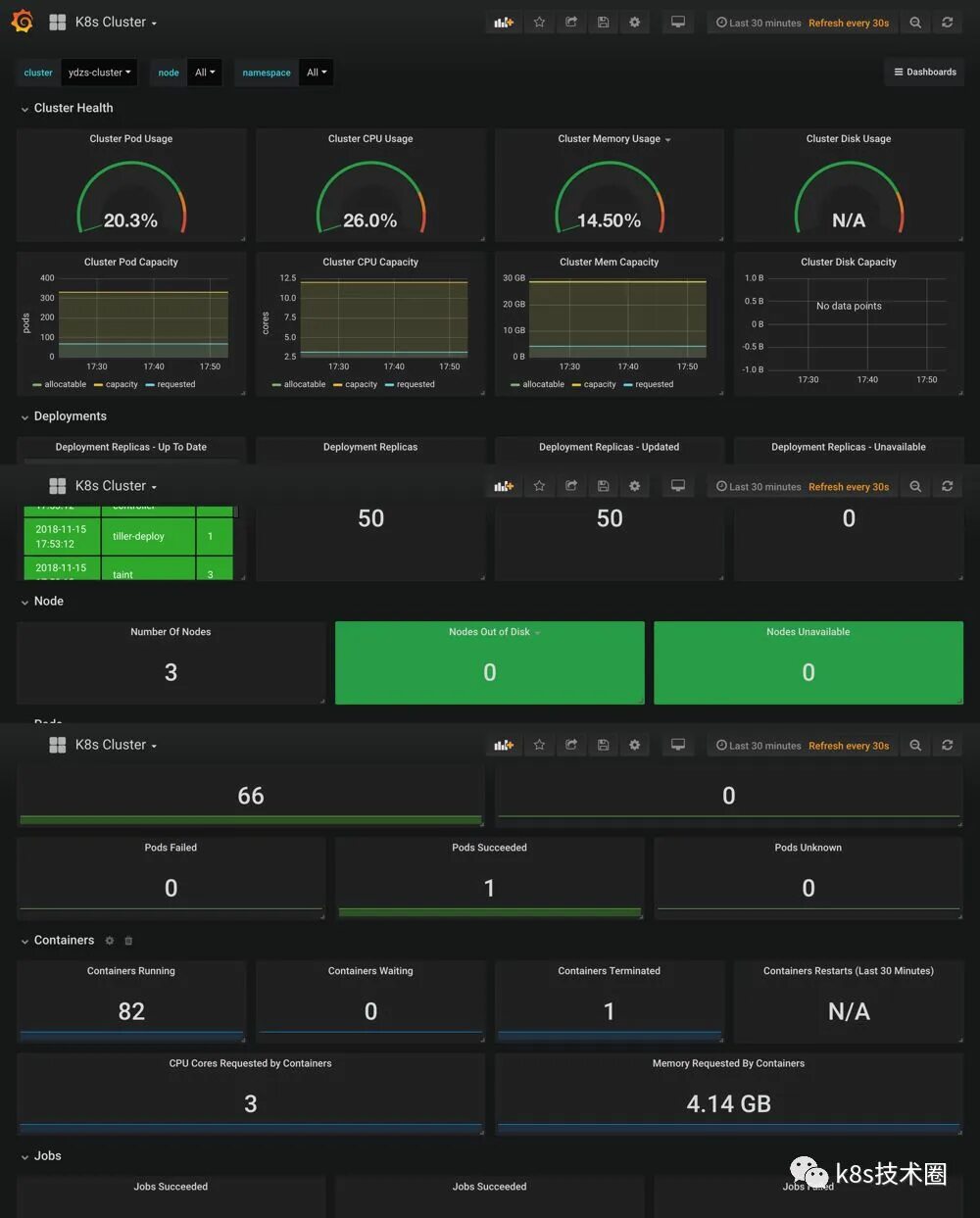This screenshot has height=1218, width=980.
Task: Collapse the Jobs row
Action: click(x=41, y=1156)
